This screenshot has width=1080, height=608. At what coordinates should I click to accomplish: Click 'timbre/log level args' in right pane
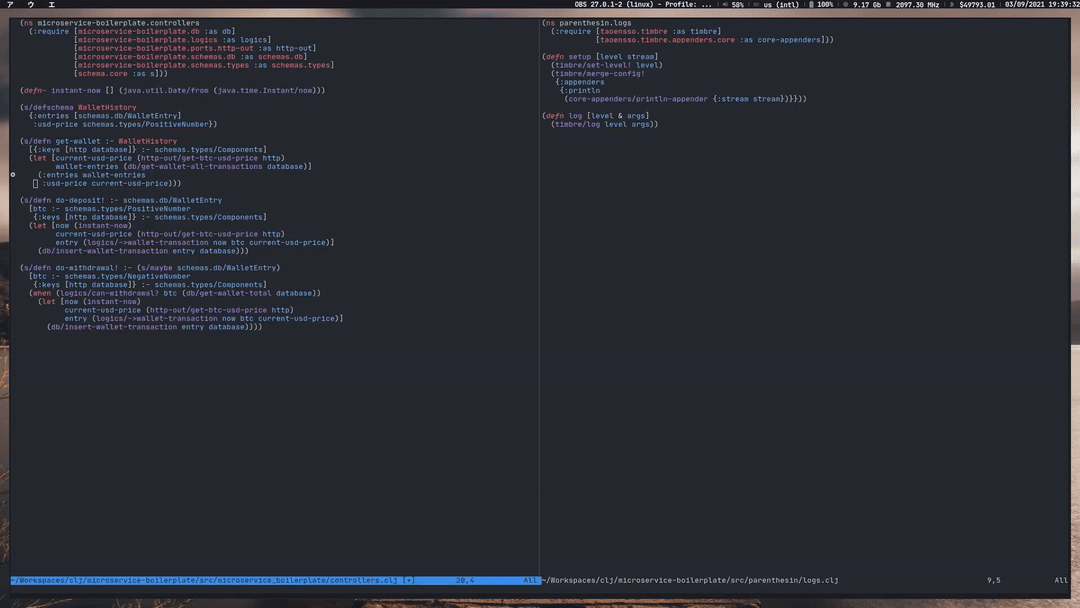pos(603,125)
